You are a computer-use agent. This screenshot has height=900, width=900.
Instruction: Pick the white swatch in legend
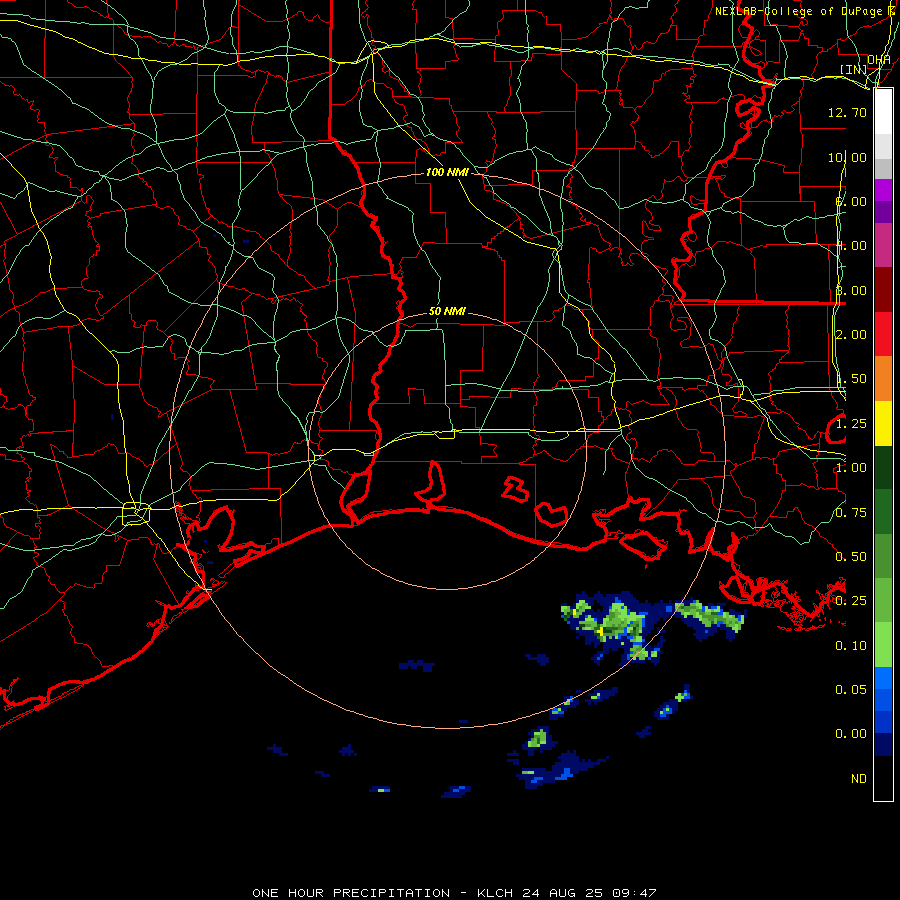(x=883, y=112)
